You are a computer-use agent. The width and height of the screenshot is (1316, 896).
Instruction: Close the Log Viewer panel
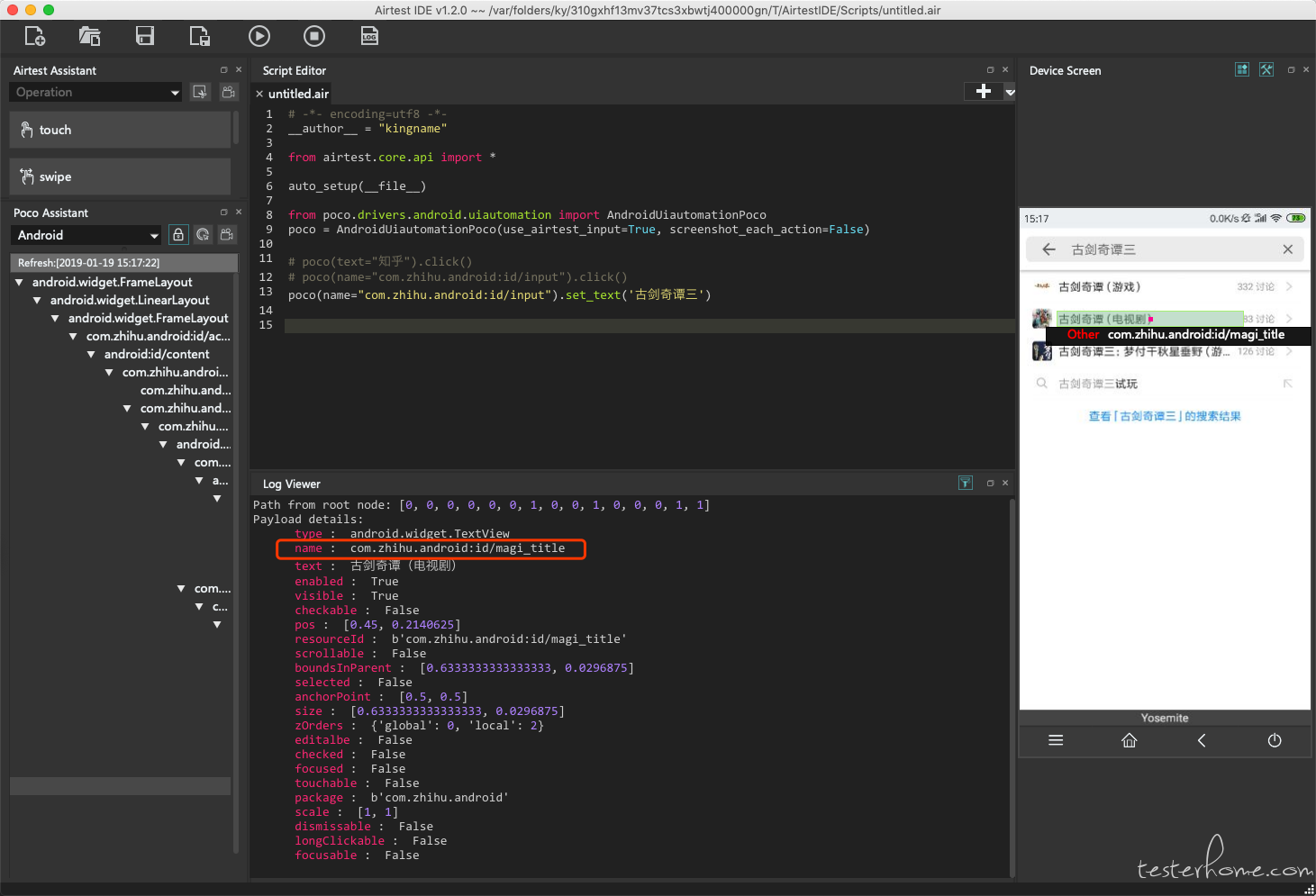1005,483
